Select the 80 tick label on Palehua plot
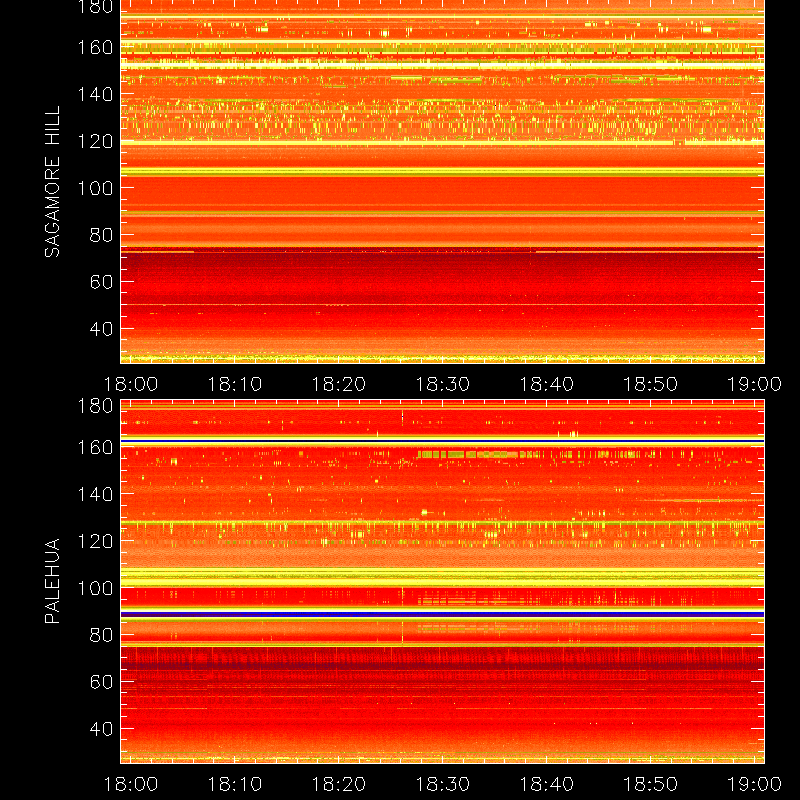 101,635
